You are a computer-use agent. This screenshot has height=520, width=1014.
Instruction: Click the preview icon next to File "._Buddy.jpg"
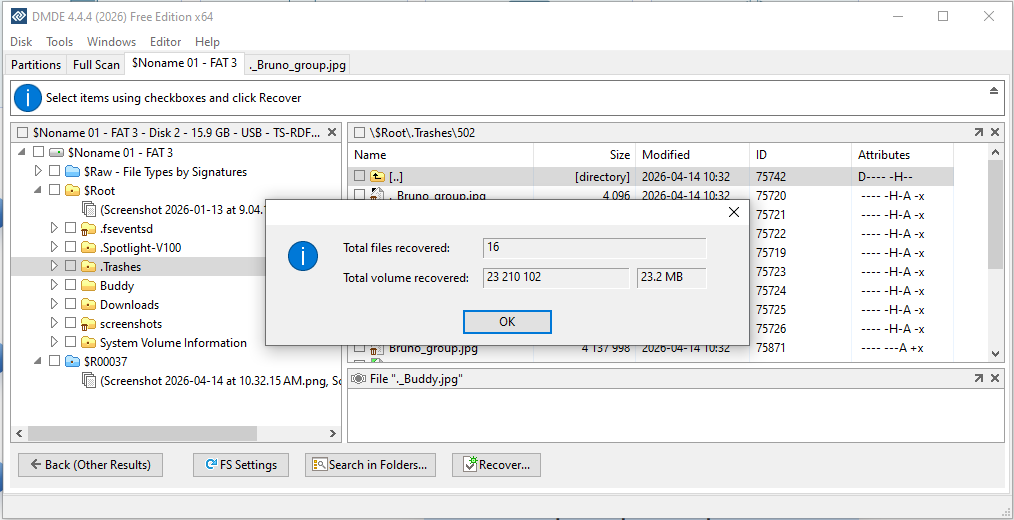coord(359,379)
